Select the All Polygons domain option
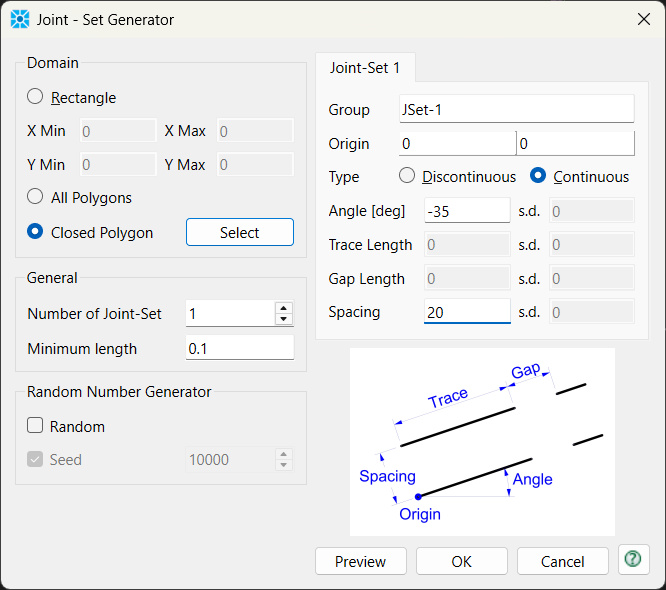This screenshot has width=666, height=590. (x=36, y=197)
